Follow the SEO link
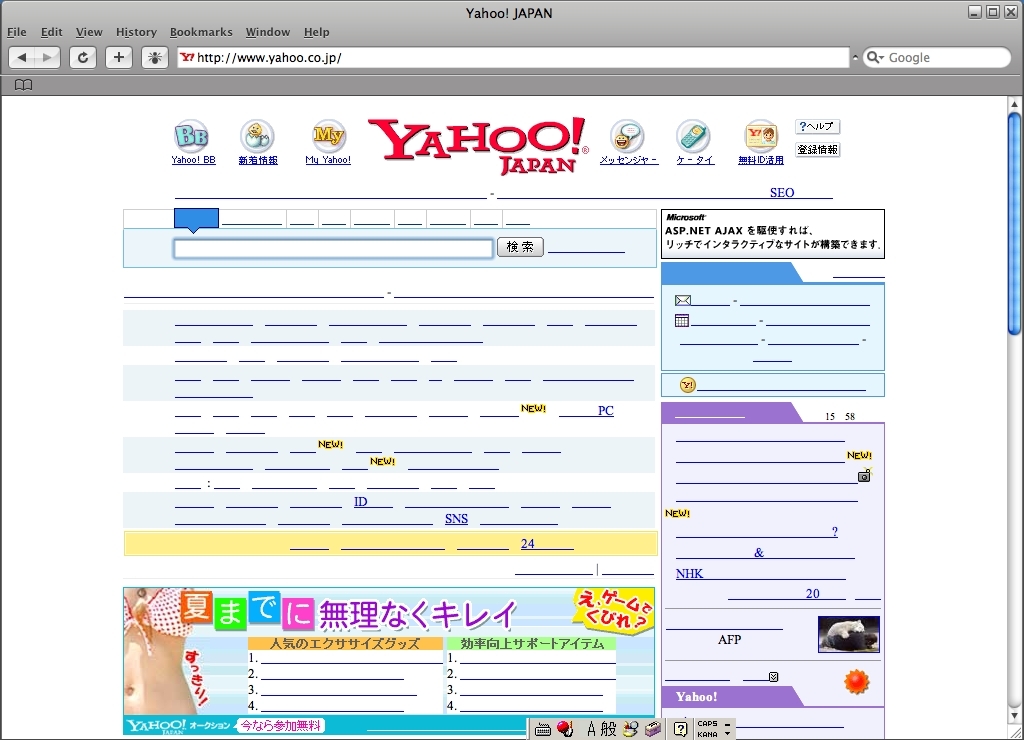The width and height of the screenshot is (1024, 740). click(782, 193)
